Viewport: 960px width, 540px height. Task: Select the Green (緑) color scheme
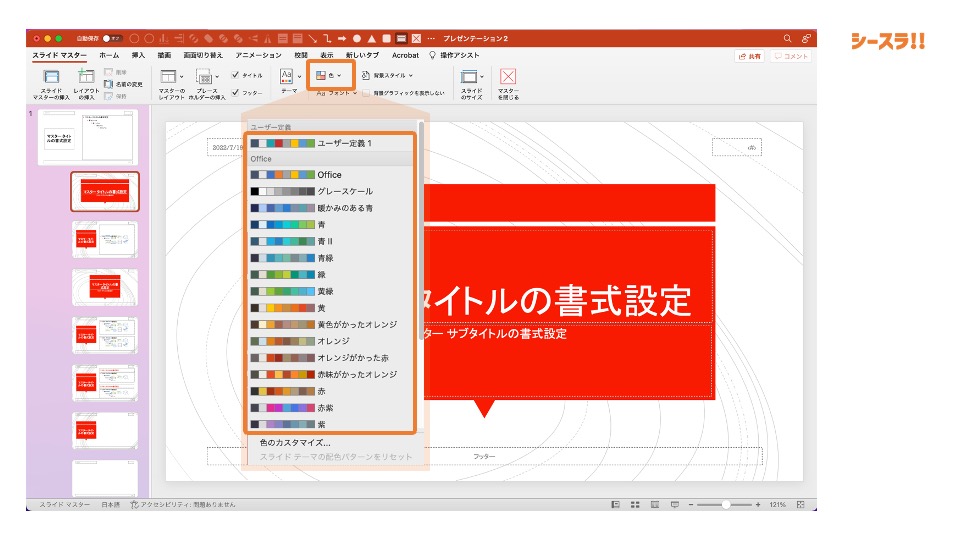(331, 274)
